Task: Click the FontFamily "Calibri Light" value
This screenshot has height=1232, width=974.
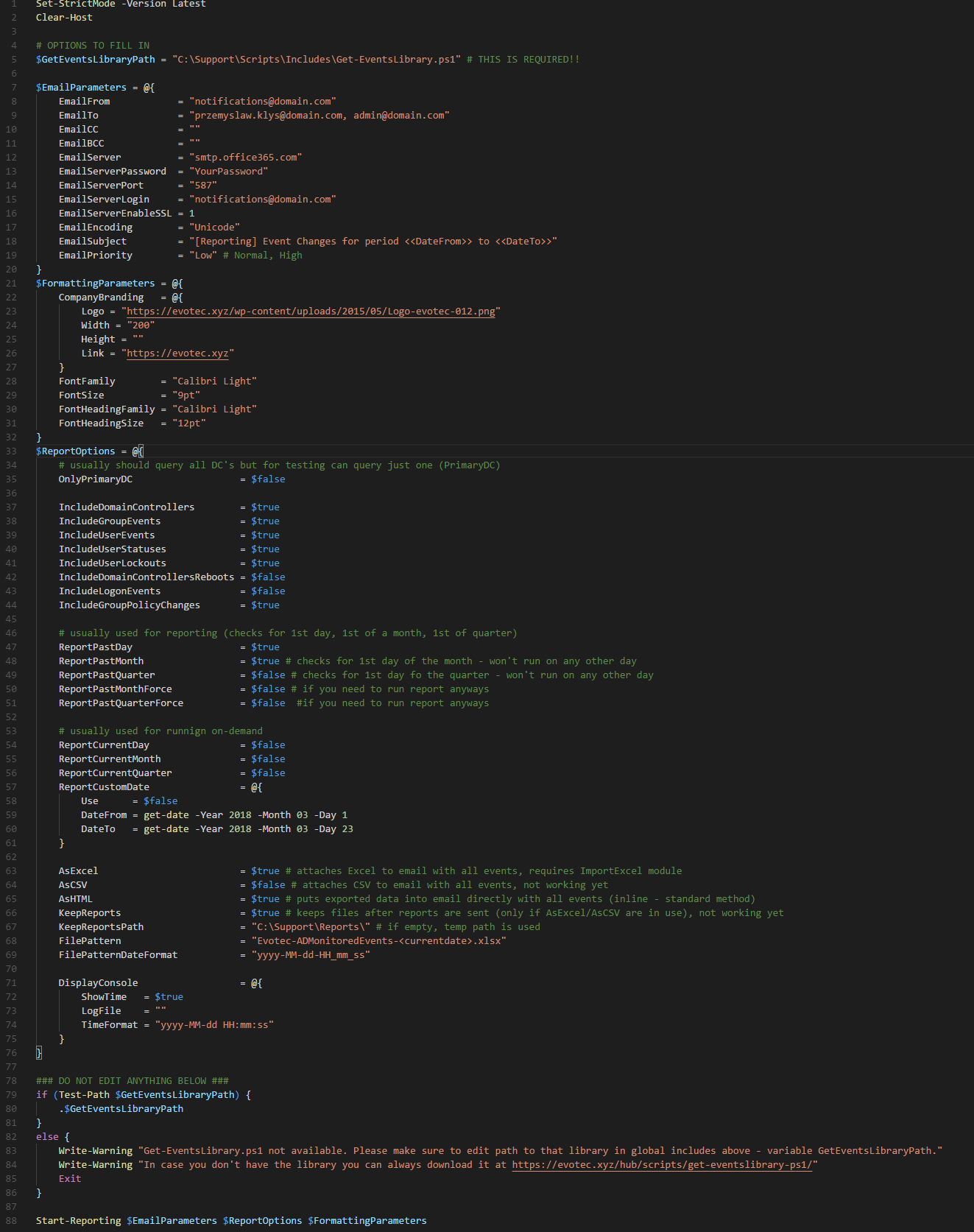Action: tap(214, 381)
